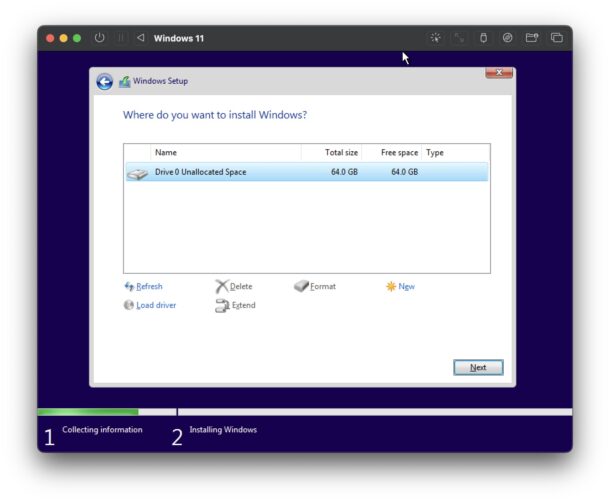Go back using the Windows Setup back arrow
The image size is (610, 502).
(105, 82)
